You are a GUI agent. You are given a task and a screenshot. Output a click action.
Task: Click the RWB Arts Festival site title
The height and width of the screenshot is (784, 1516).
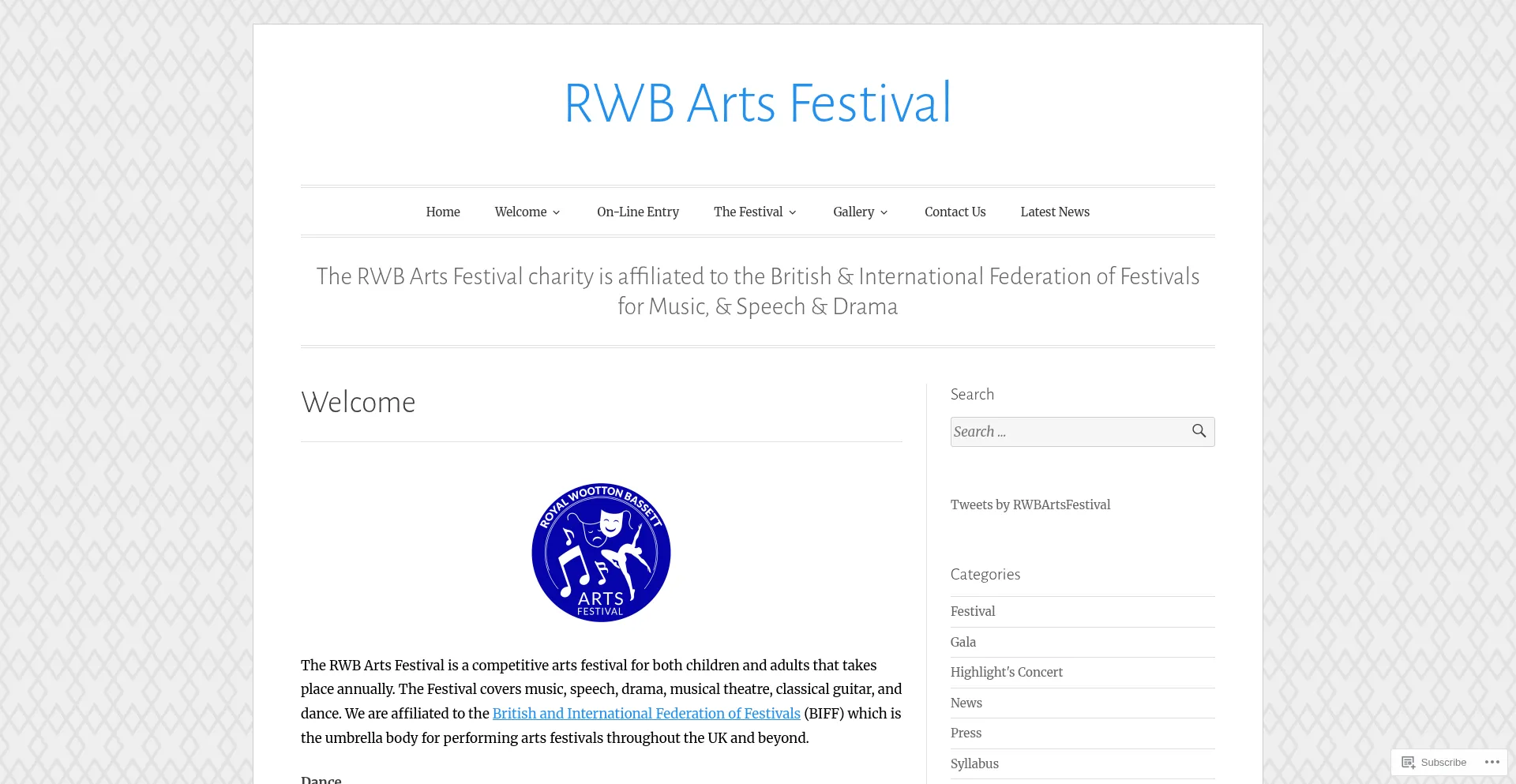758,103
